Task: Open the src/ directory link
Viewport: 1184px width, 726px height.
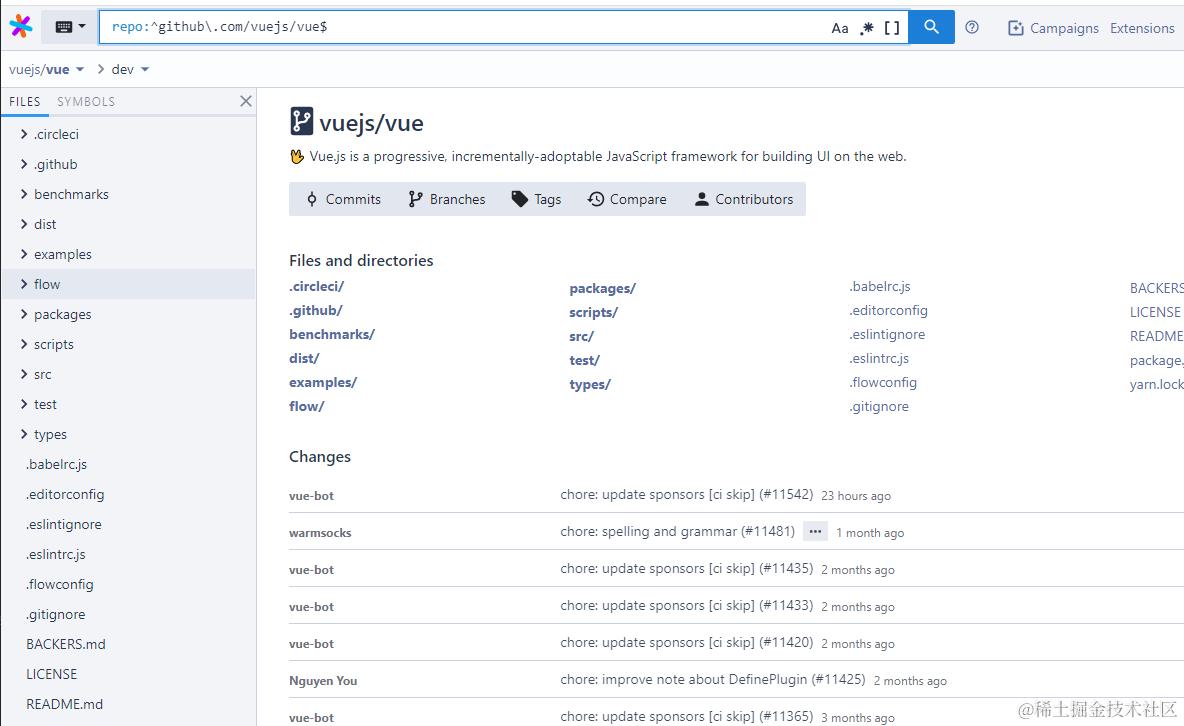Action: click(x=581, y=336)
